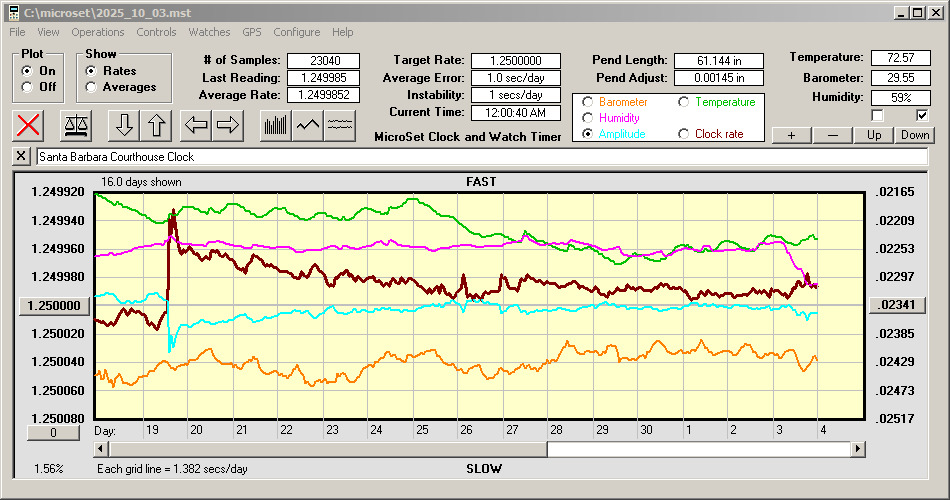Click the balance scale icon
The height and width of the screenshot is (500, 950).
coord(76,125)
